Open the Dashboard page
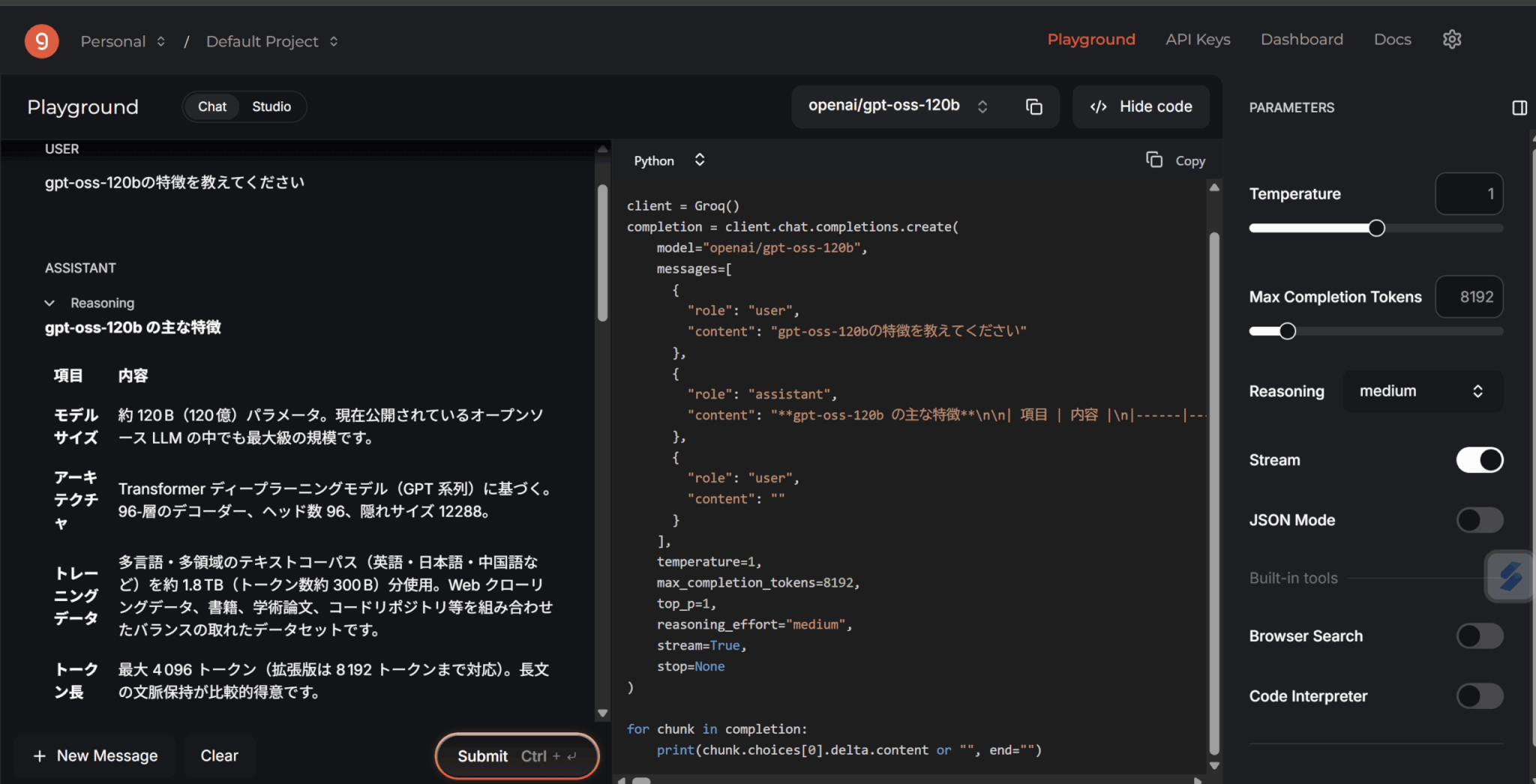Screen dimensions: 1536x784 click(x=1302, y=40)
